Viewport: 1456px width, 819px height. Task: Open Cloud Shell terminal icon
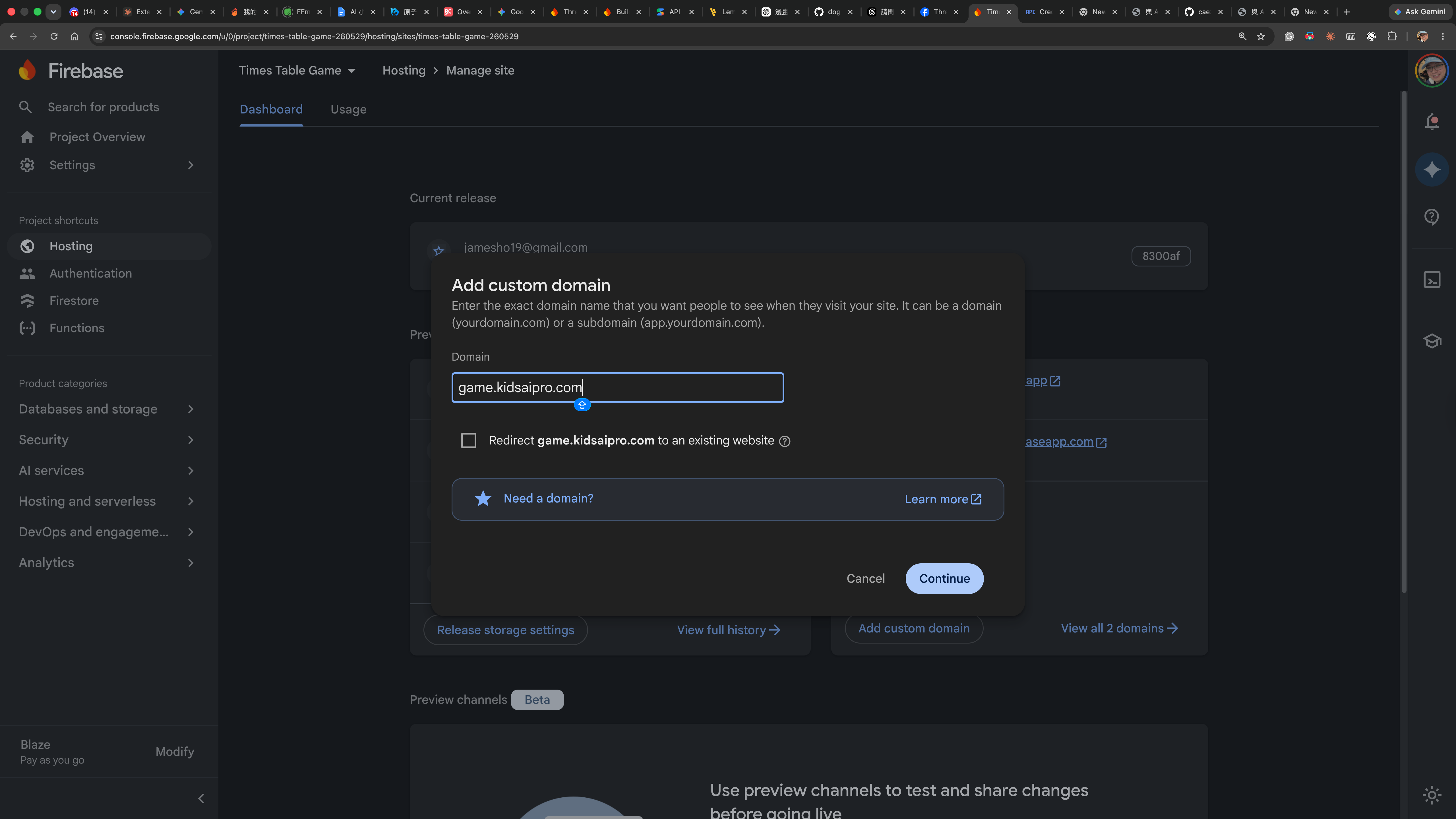[x=1432, y=280]
